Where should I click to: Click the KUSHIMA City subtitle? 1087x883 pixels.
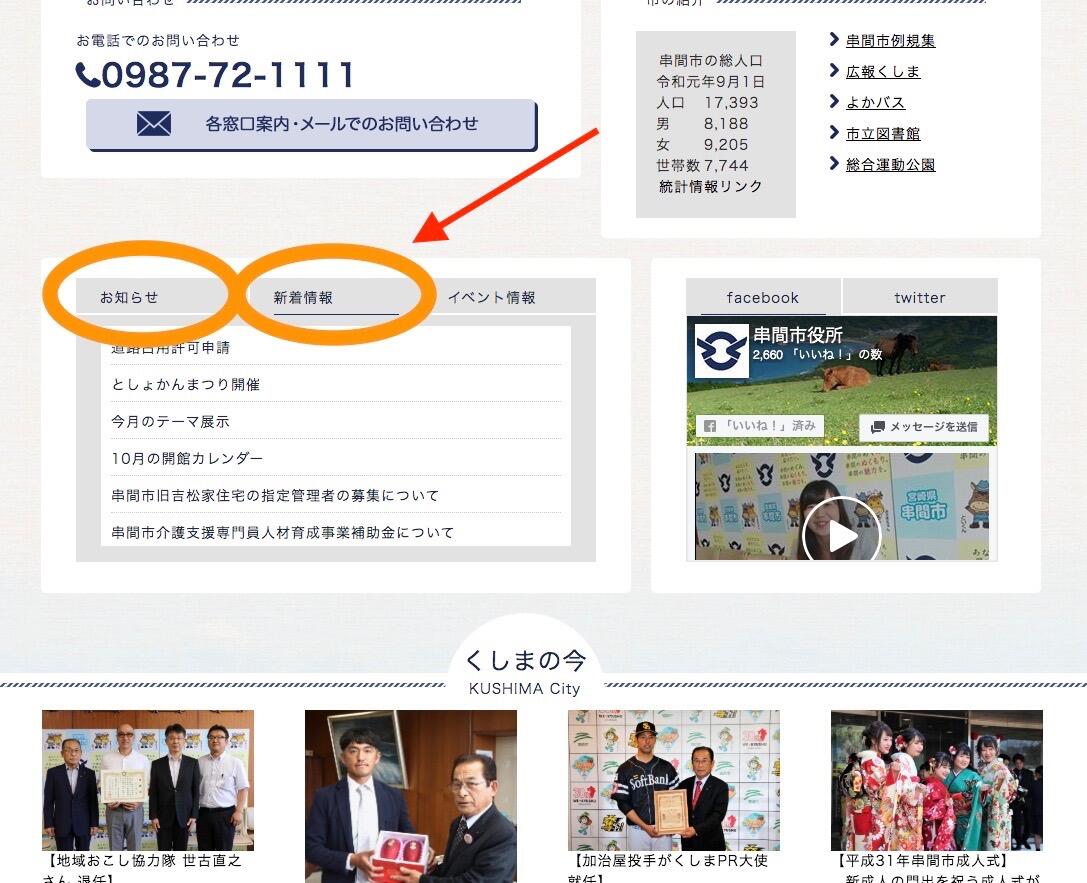(x=524, y=689)
